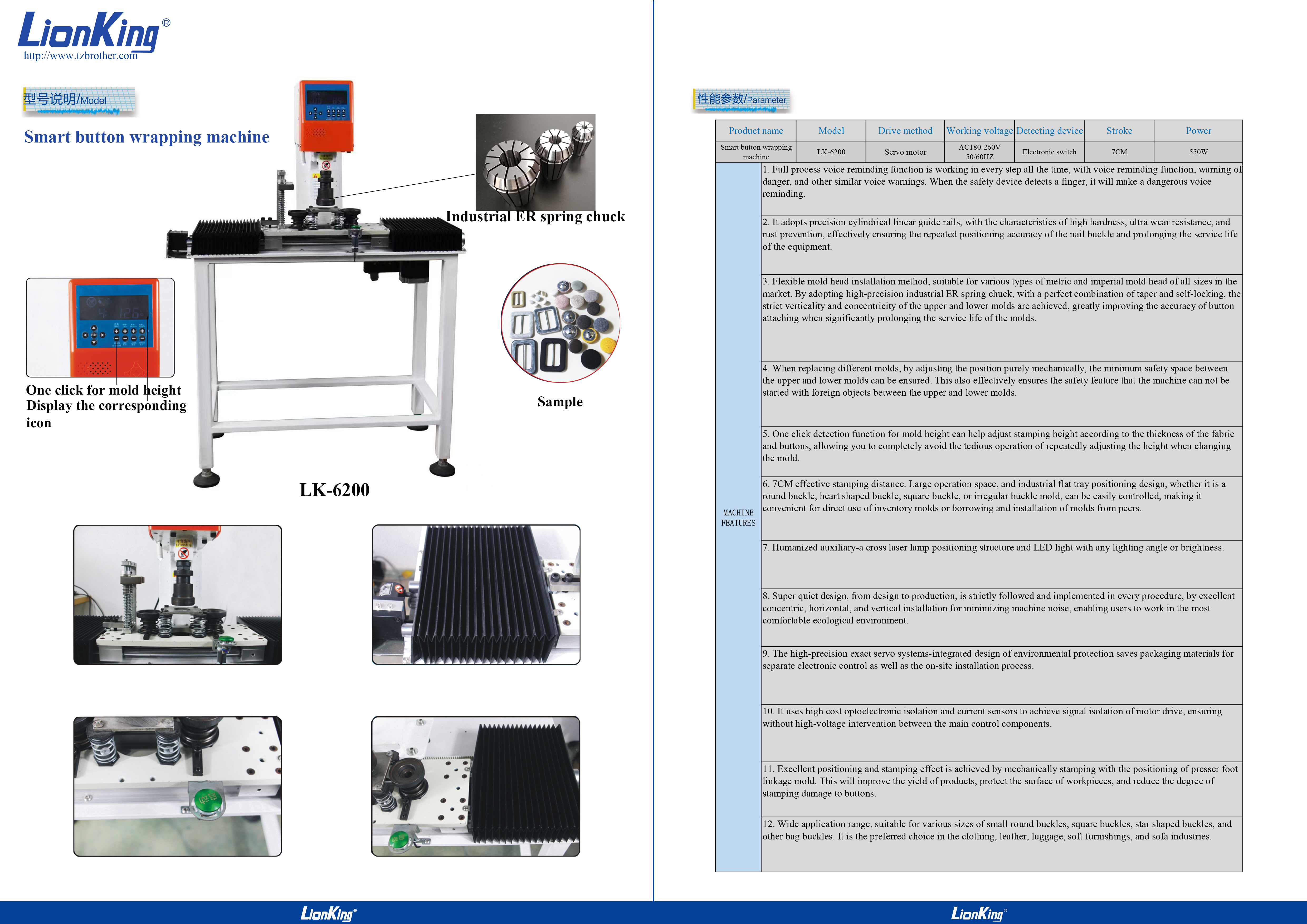Click the 'Smart button wrapping machine' blue title

point(146,137)
